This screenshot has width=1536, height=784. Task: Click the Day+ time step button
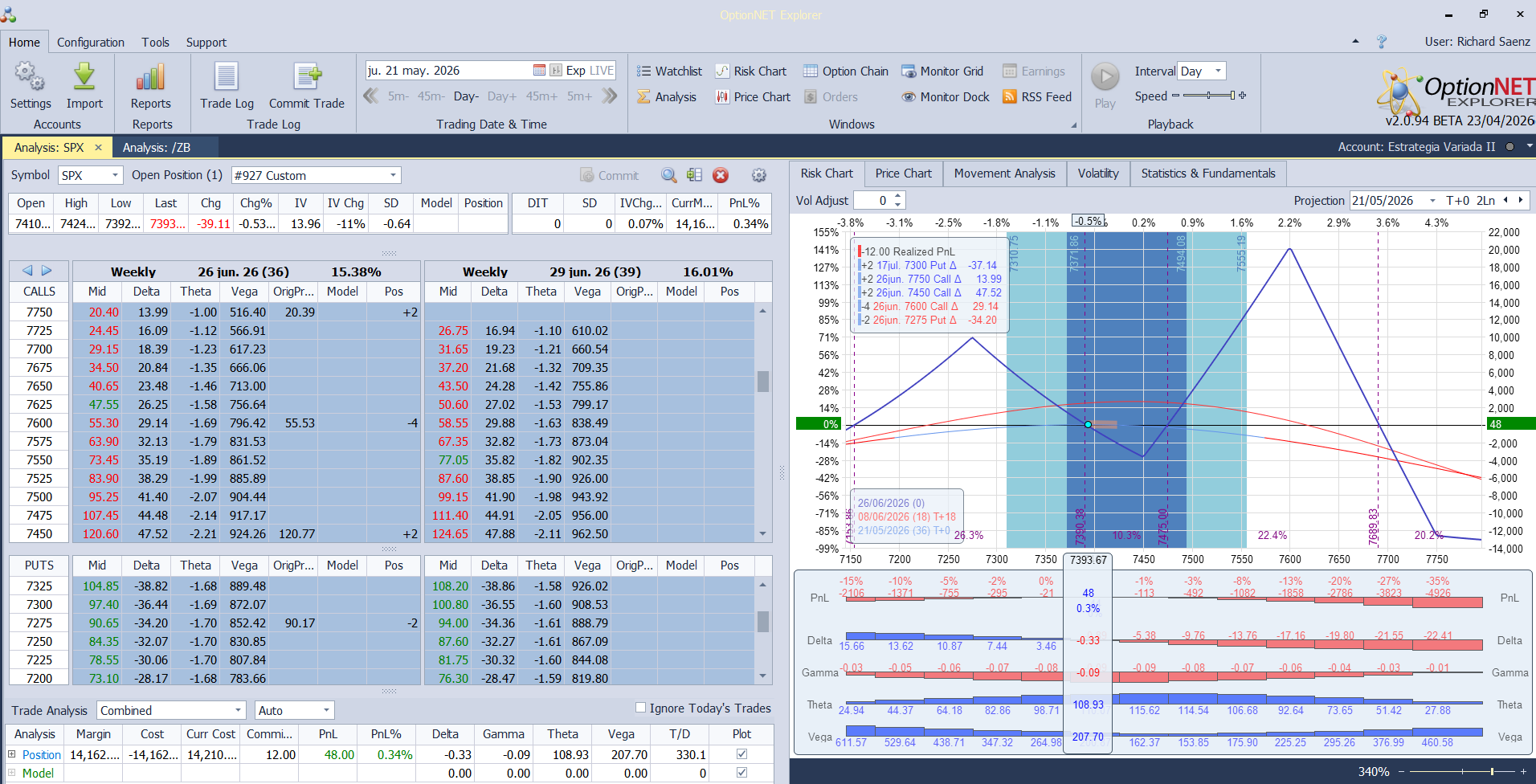502,96
